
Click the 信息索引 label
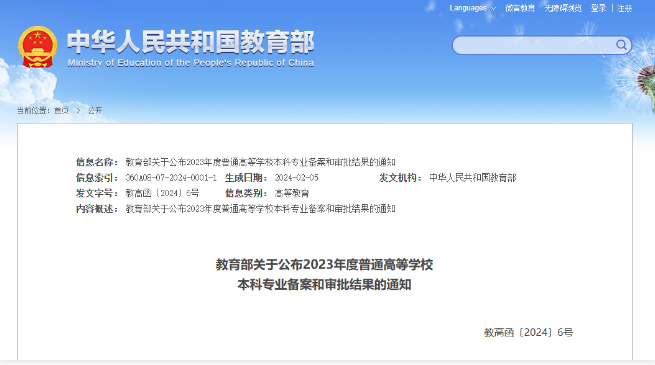[x=97, y=178]
